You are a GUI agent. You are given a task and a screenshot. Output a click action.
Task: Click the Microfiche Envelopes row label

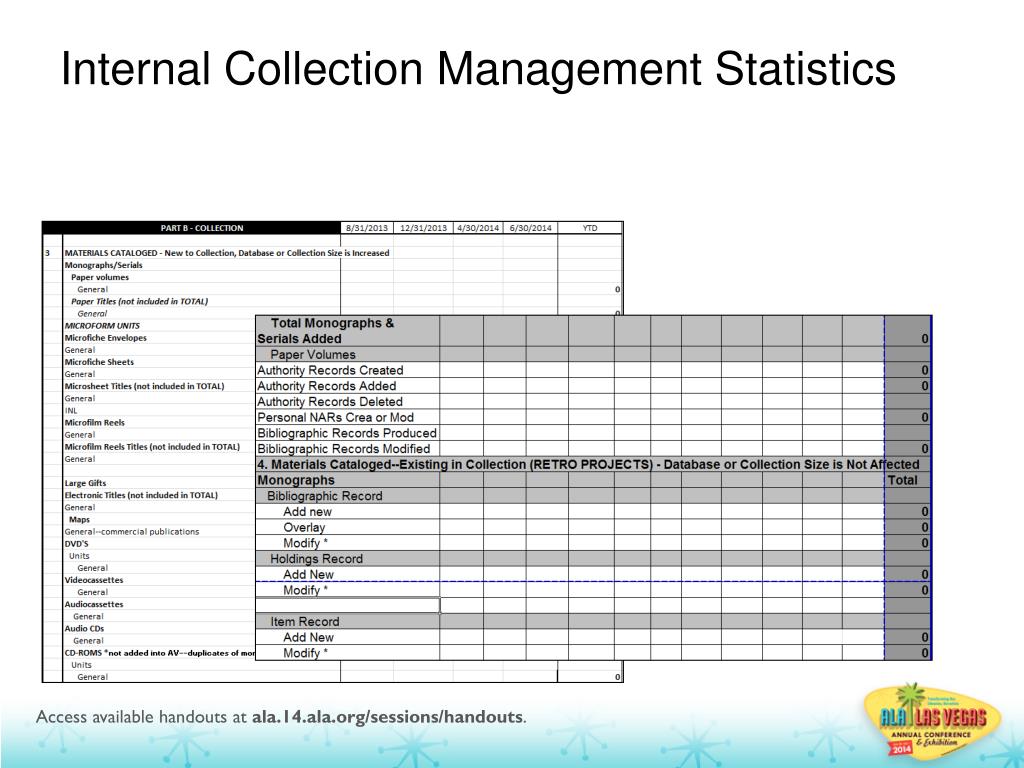click(105, 338)
